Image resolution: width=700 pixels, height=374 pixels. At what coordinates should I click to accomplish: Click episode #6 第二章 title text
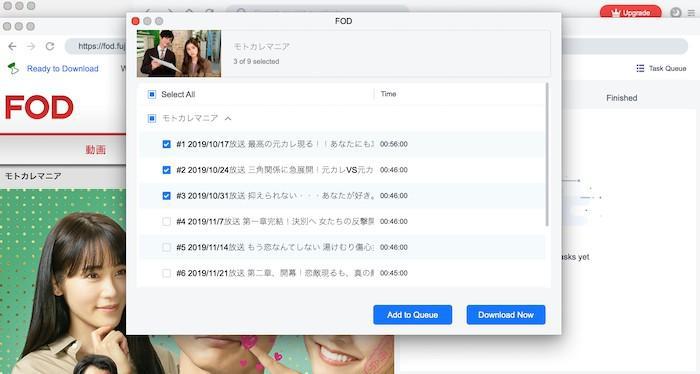pyautogui.click(x=275, y=273)
